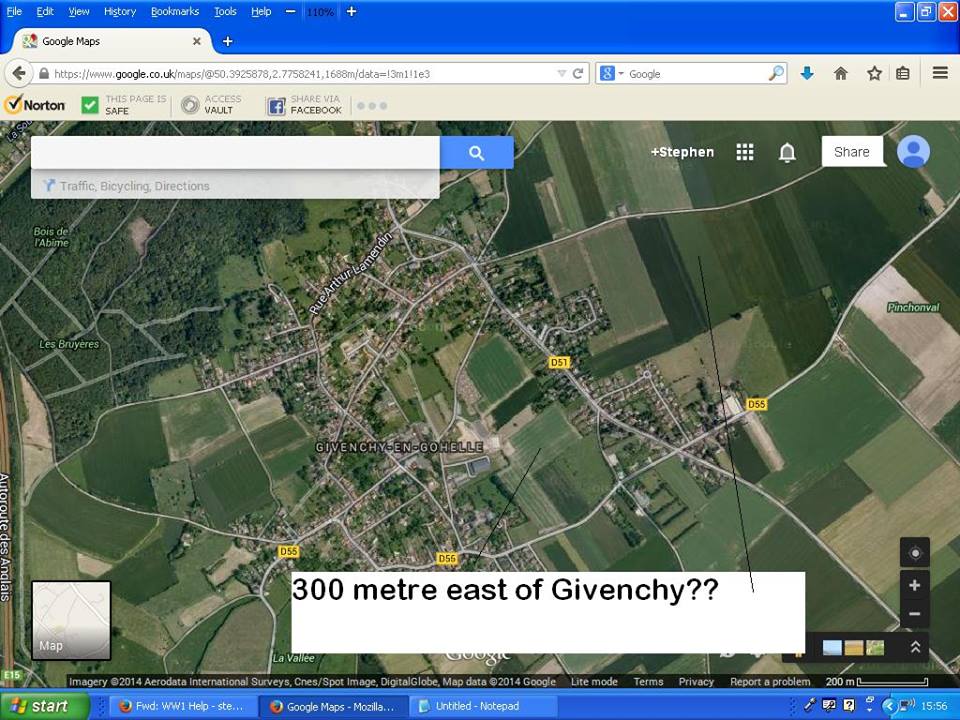The width and height of the screenshot is (960, 720).
Task: Open Traffic, Bicycling, Directions link
Action: coord(134,186)
